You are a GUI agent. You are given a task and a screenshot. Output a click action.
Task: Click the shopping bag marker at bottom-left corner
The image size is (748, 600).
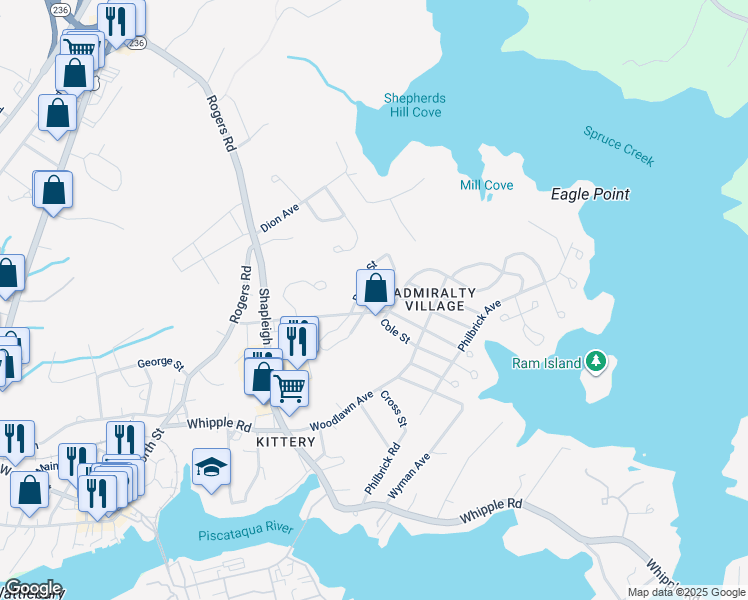(30, 493)
